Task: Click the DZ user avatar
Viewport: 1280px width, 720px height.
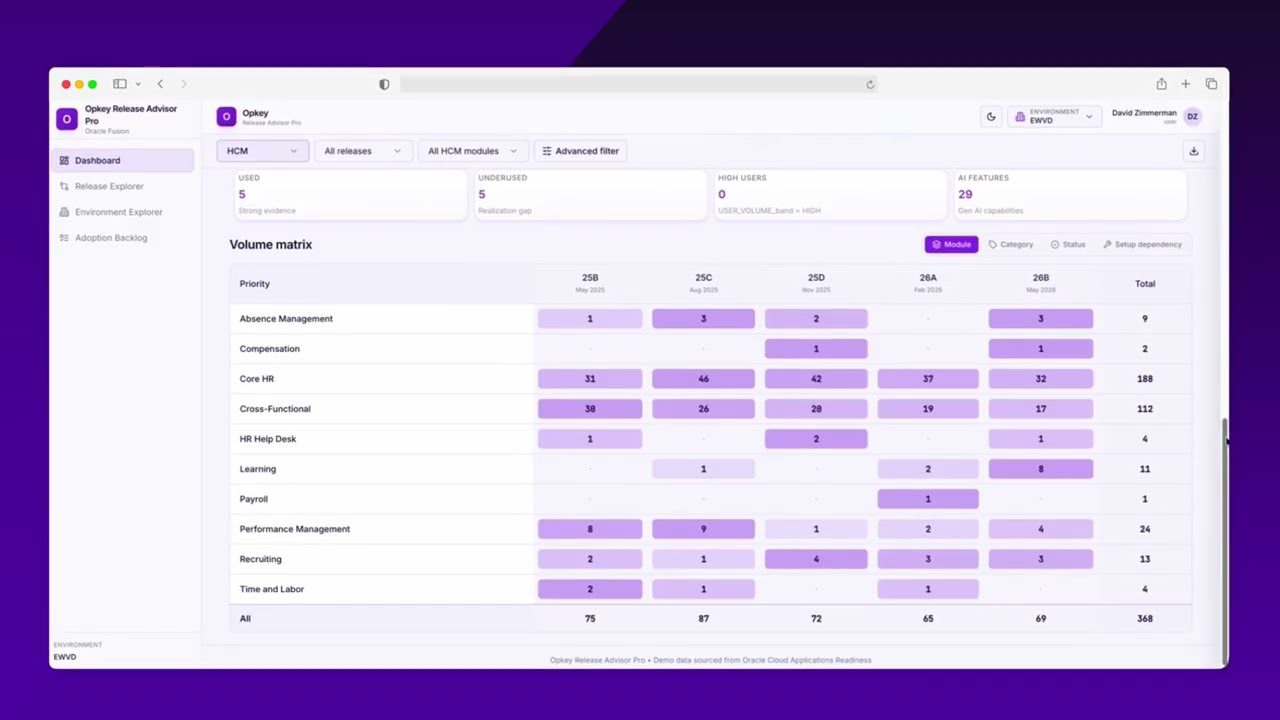Action: 1192,117
